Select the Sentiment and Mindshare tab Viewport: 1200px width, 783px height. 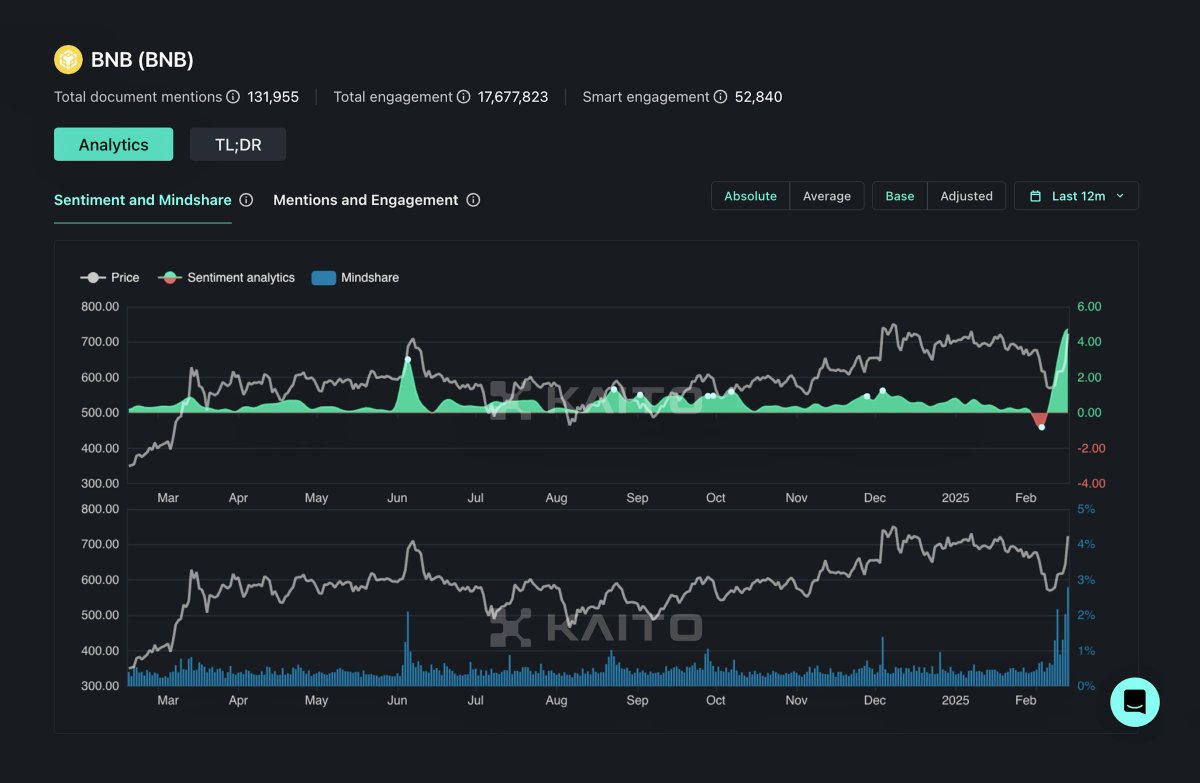pos(142,200)
